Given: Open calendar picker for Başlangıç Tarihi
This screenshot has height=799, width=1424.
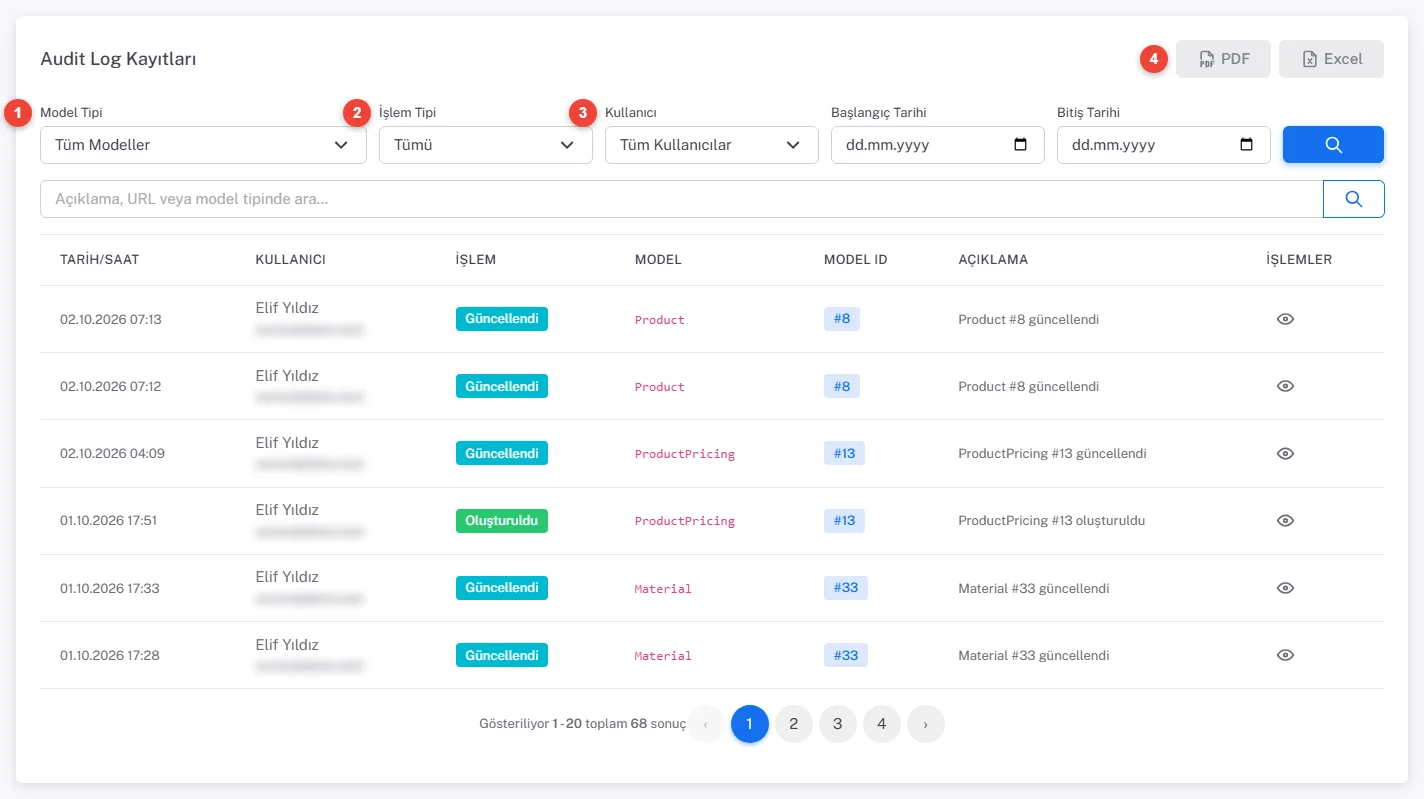Looking at the screenshot, I should point(1021,145).
